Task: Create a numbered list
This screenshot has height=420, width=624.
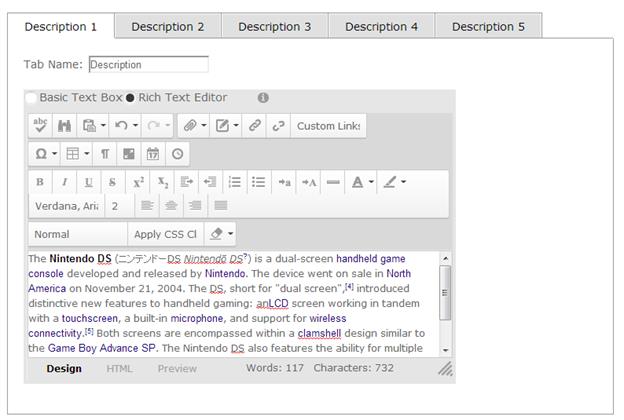Action: tap(234, 182)
